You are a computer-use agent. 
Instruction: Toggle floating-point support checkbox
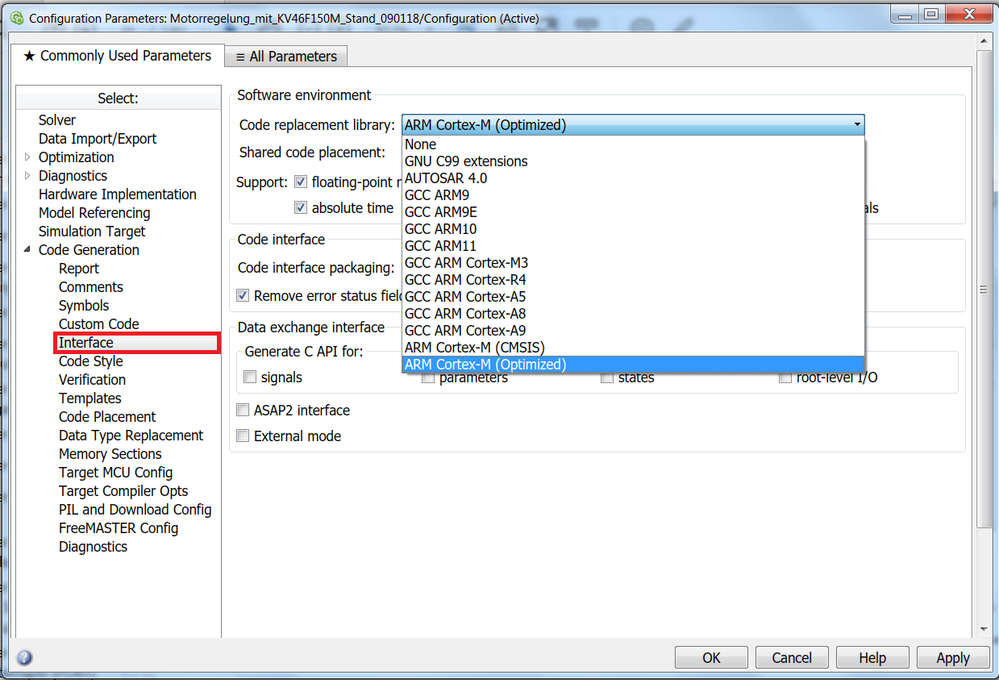pyautogui.click(x=300, y=182)
